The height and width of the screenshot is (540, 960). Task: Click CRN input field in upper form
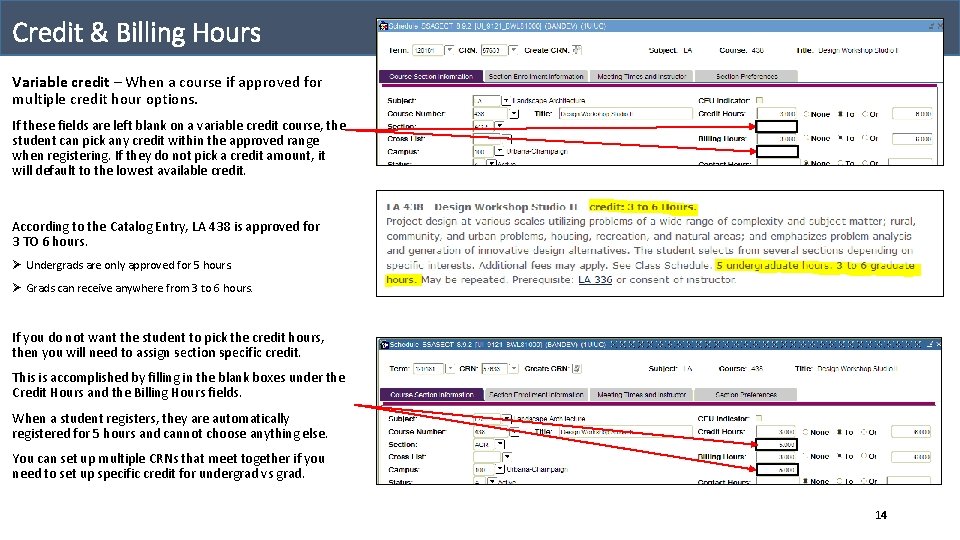(494, 50)
